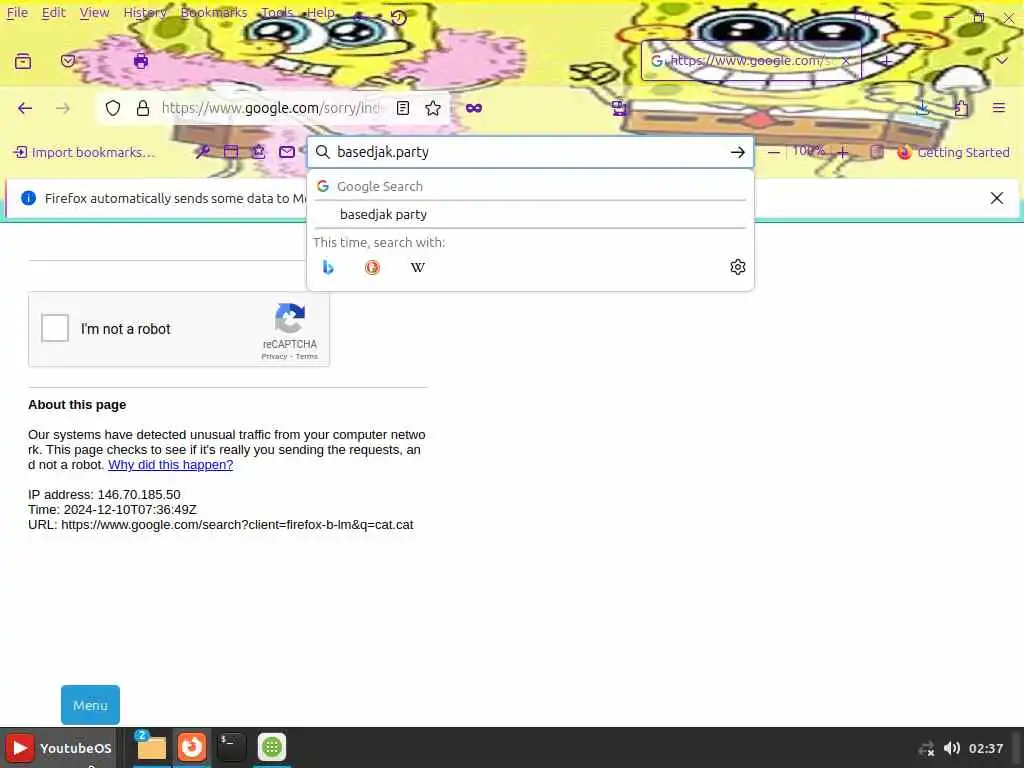Bookmark this page with the star

pyautogui.click(x=432, y=108)
